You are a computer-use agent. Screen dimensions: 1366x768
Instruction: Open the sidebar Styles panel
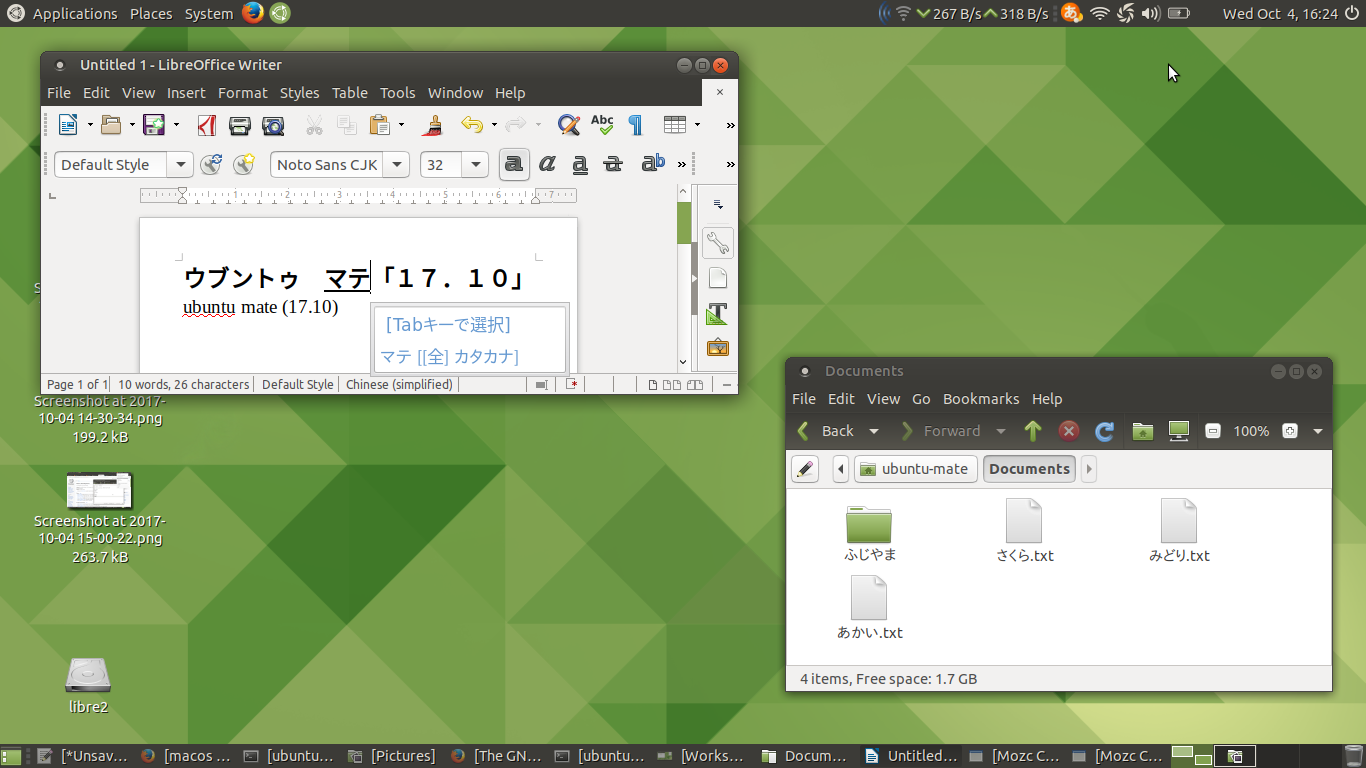click(x=717, y=313)
